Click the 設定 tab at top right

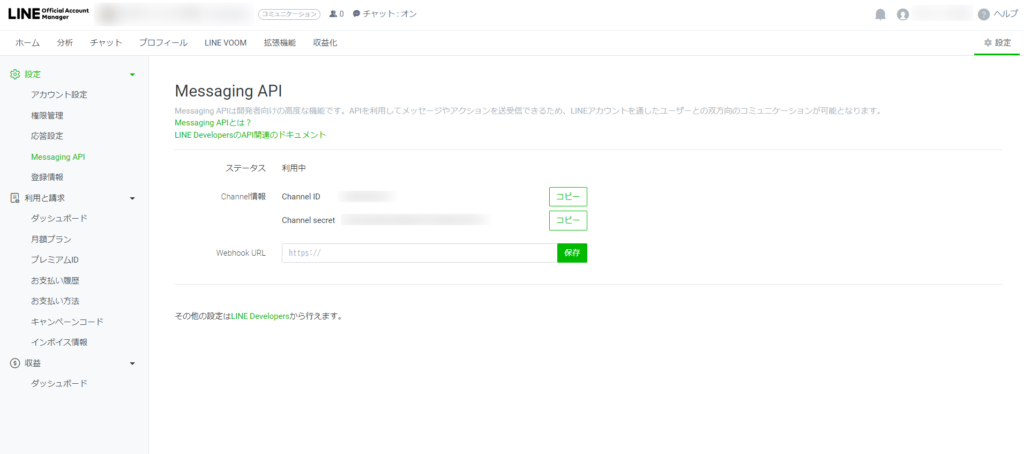[997, 43]
